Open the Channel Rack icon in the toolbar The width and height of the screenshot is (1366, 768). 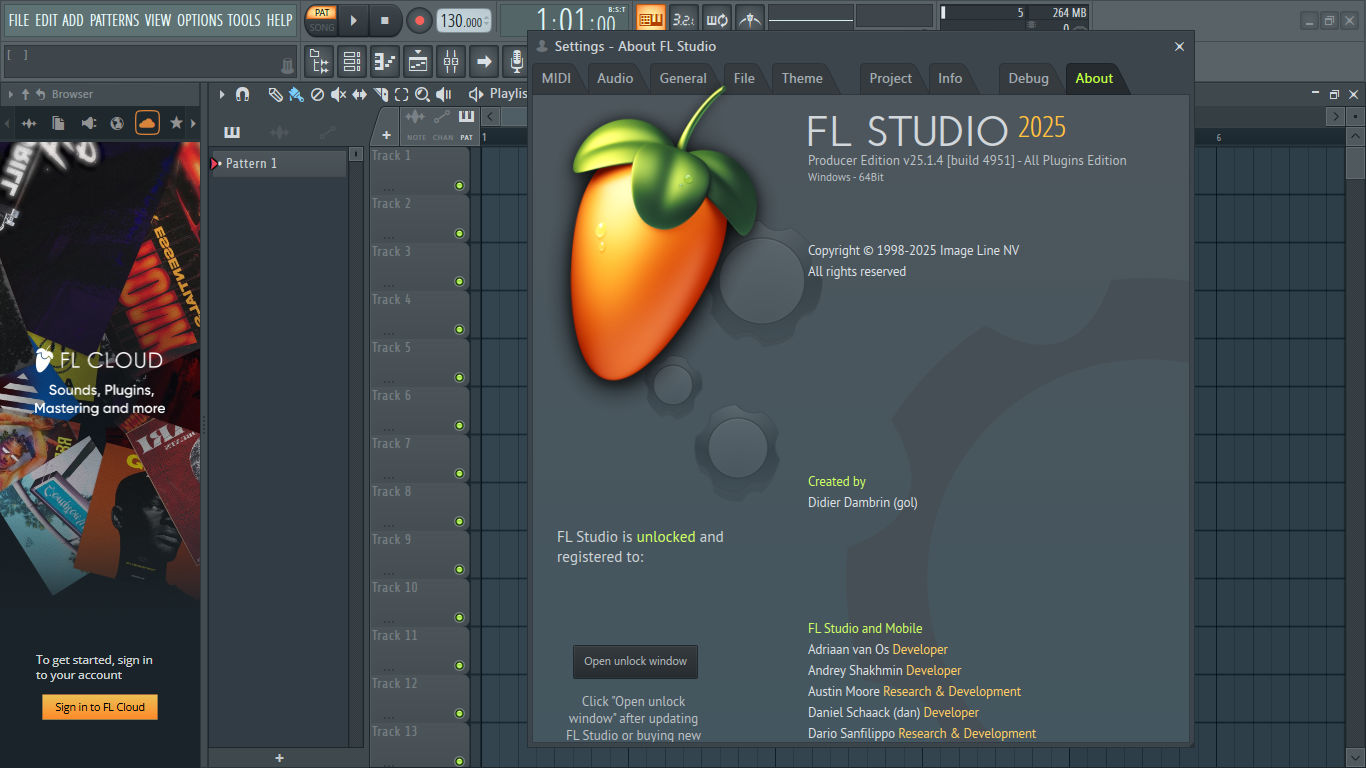351,61
